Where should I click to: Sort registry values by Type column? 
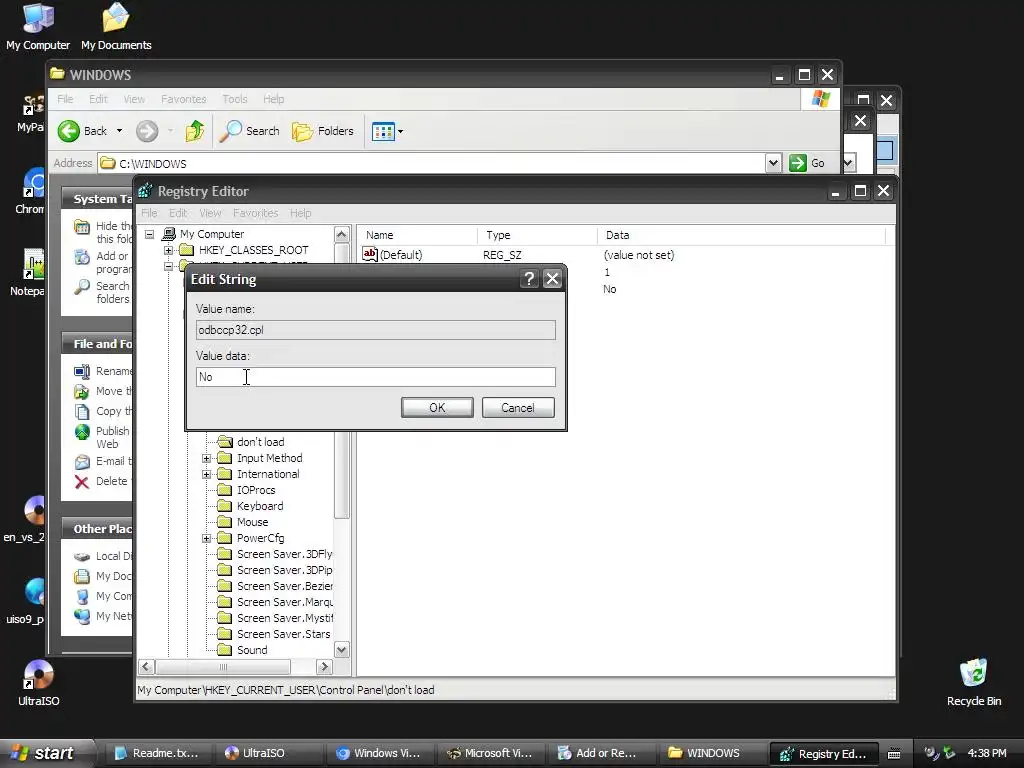tap(537, 235)
